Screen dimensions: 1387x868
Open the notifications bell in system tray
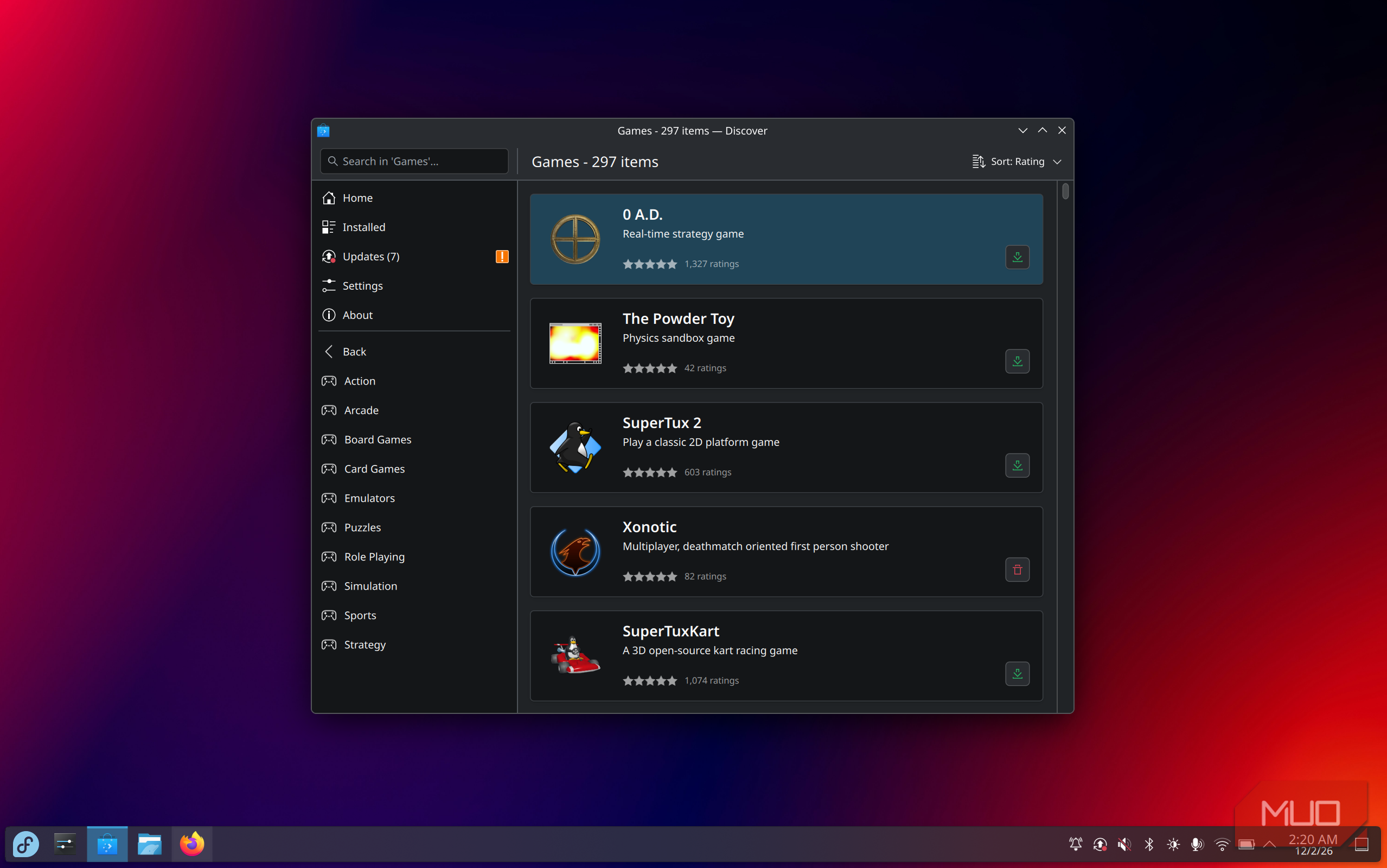[1076, 844]
